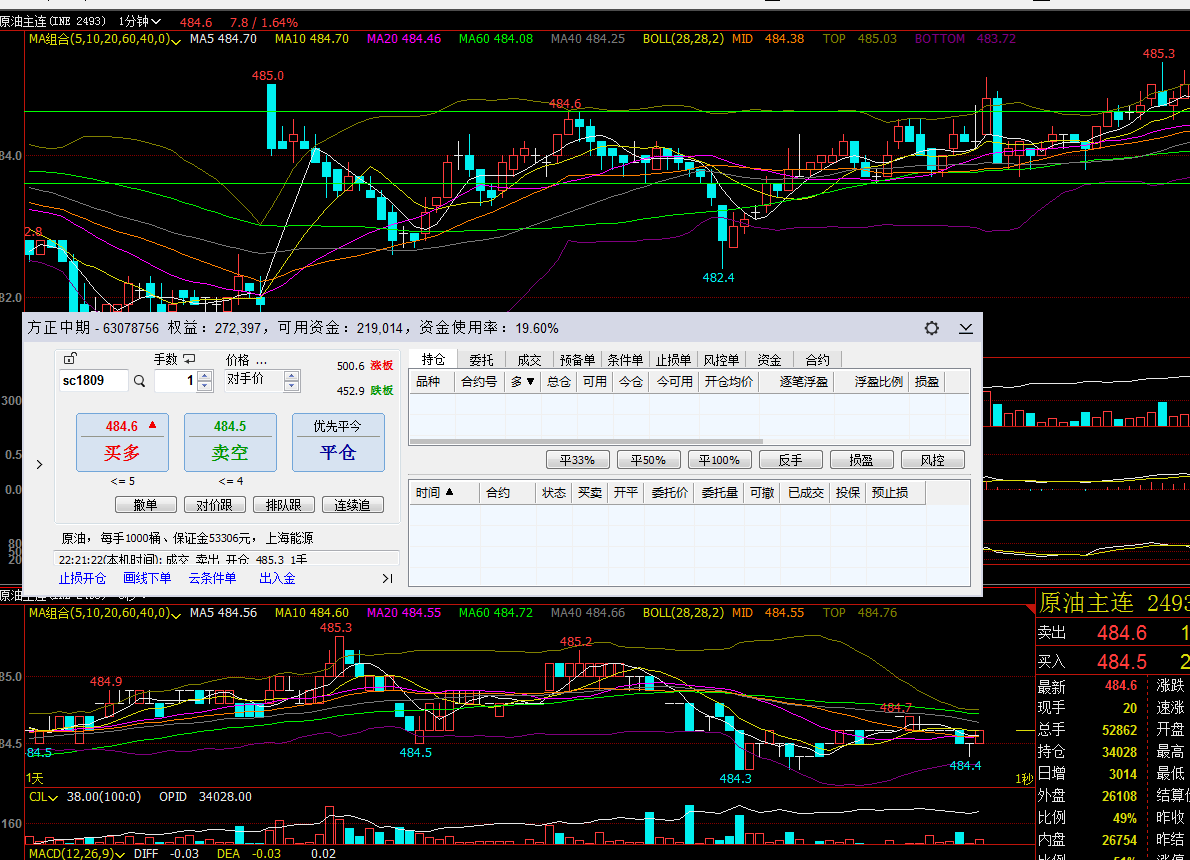1190x860 pixels.
Task: Switch to the 委托 tab
Action: click(481, 360)
